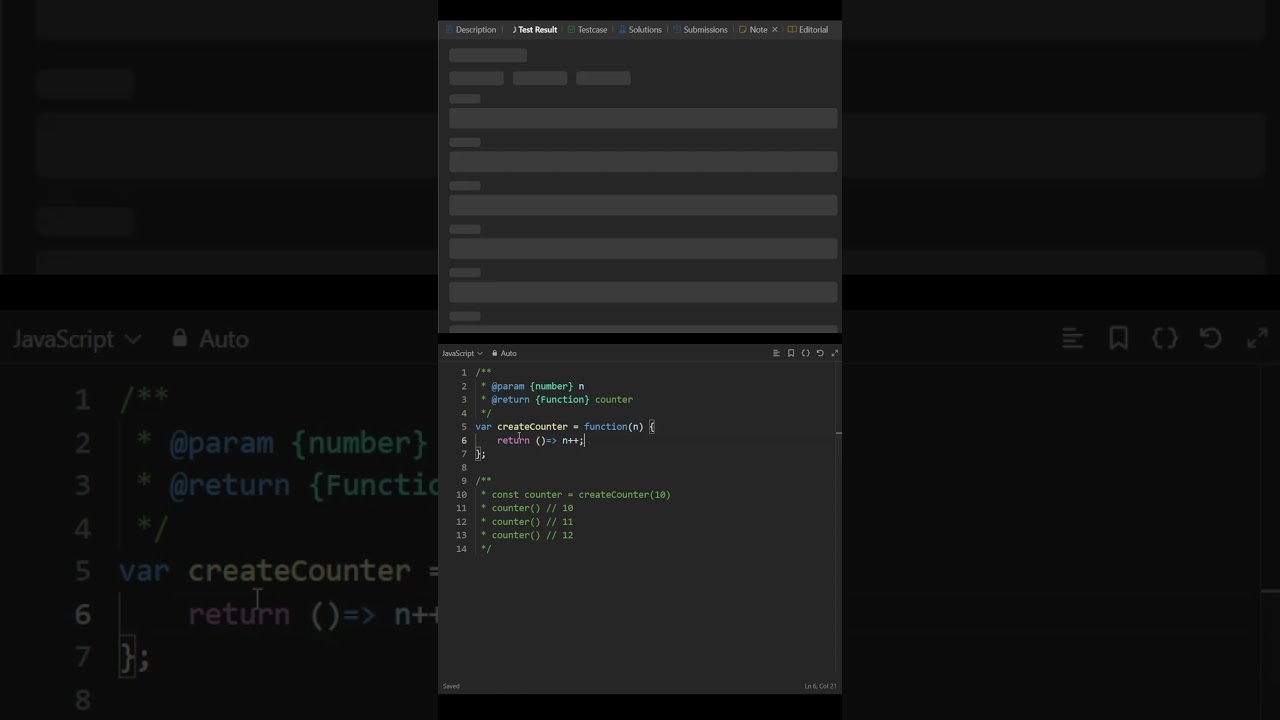1280x720 pixels.
Task: Click the reset code arrow icon in sharp editor
Action: pyautogui.click(x=820, y=353)
